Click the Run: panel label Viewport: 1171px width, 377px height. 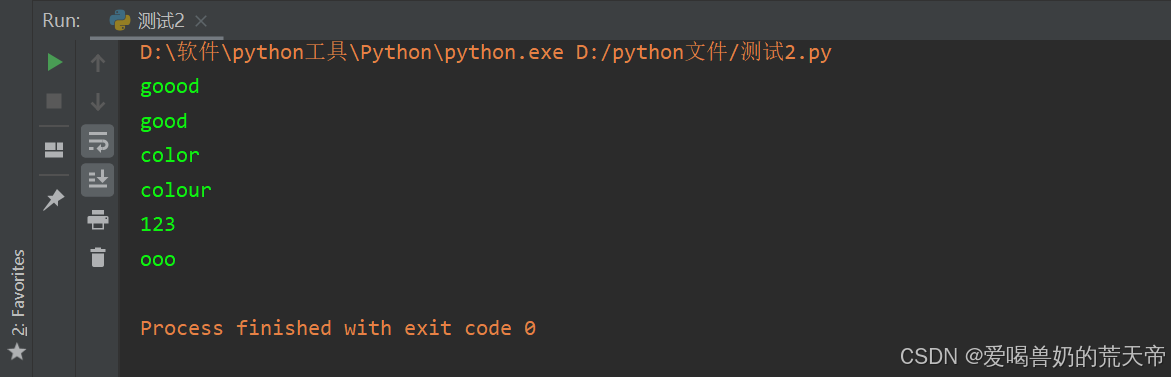tap(61, 20)
